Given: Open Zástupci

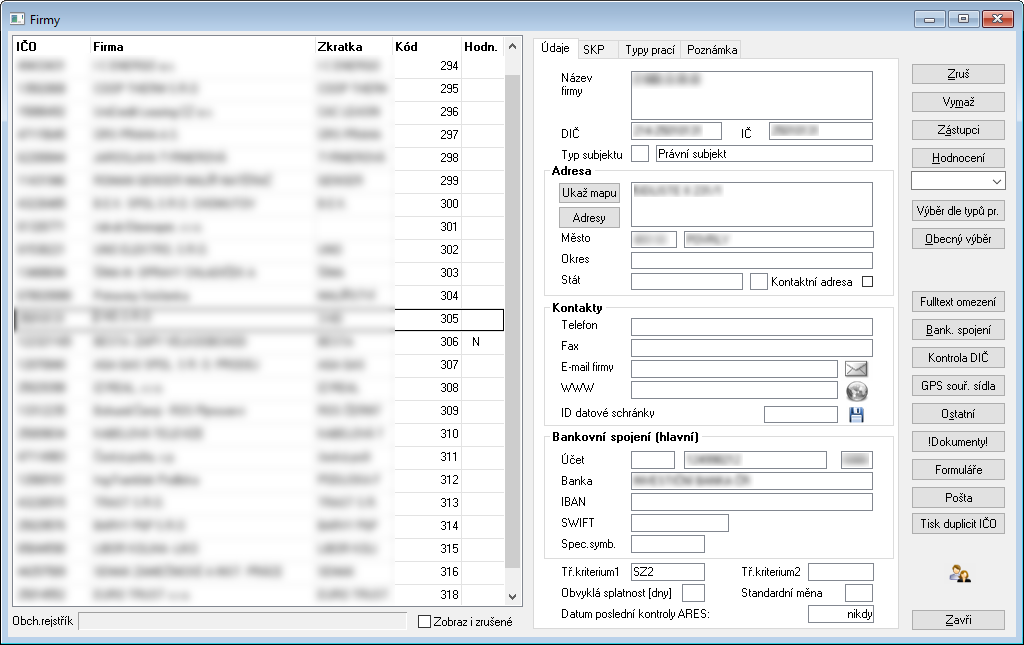Looking at the screenshot, I should (x=958, y=130).
